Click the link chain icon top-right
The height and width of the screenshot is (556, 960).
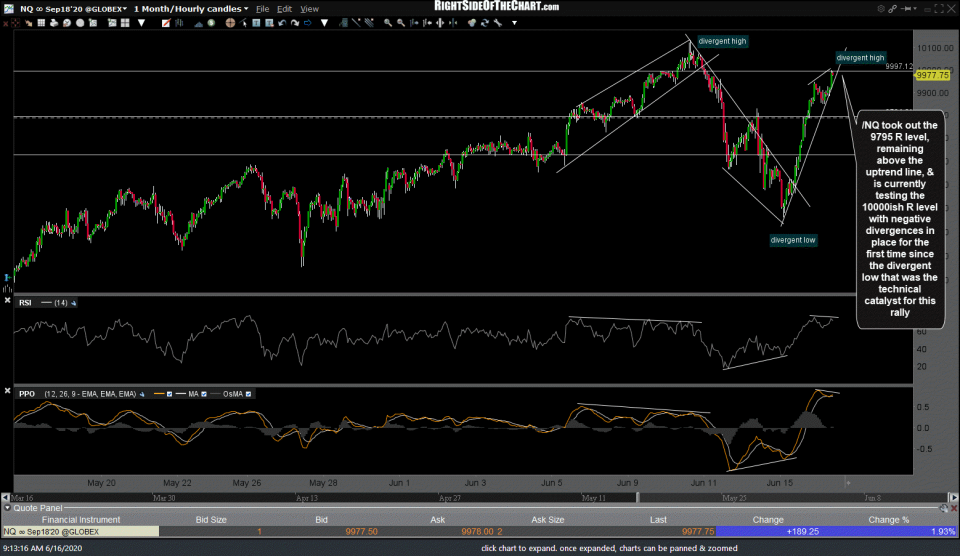point(893,9)
